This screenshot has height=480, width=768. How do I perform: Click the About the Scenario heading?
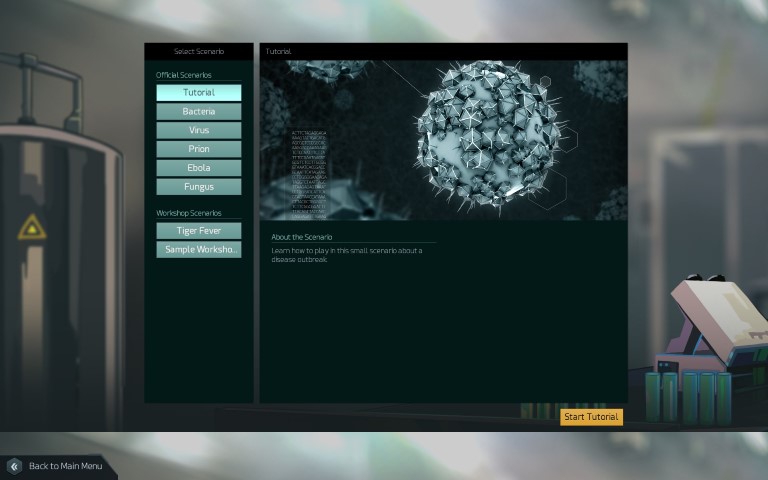pyautogui.click(x=302, y=237)
